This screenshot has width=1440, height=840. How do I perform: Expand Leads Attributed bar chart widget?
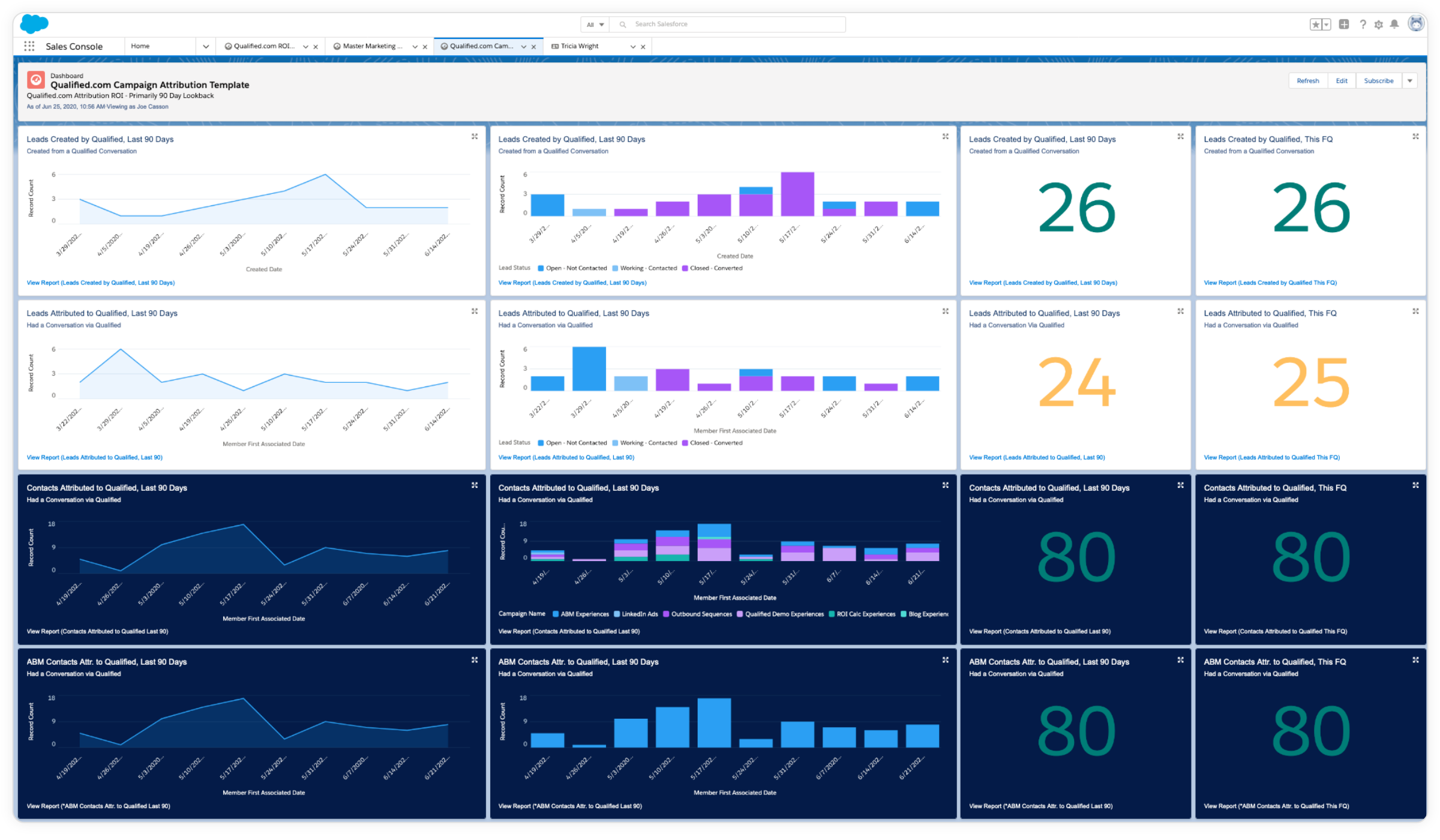click(946, 311)
